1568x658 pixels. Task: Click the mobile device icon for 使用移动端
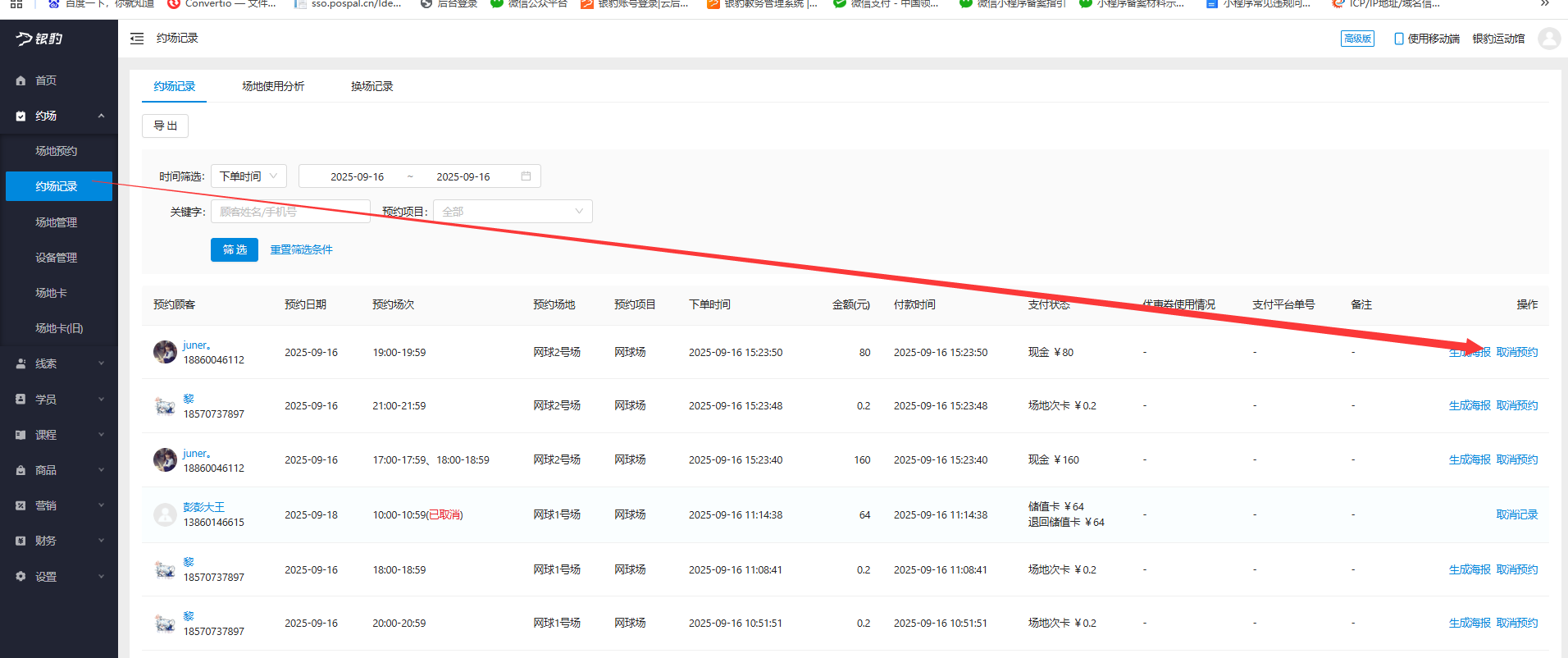[x=1398, y=39]
